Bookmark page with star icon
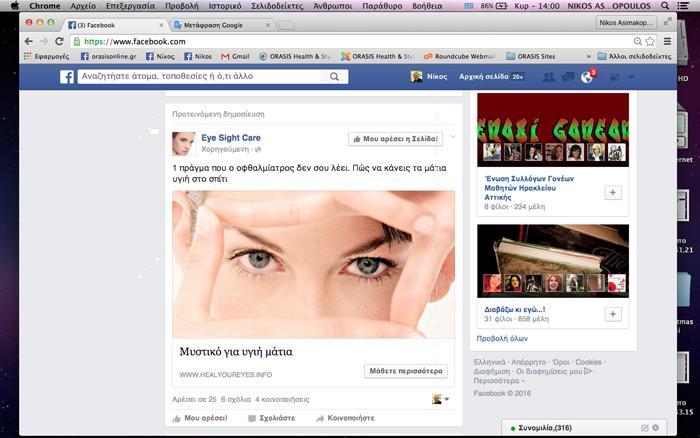Viewport: 700px width, 438px height. pos(650,42)
